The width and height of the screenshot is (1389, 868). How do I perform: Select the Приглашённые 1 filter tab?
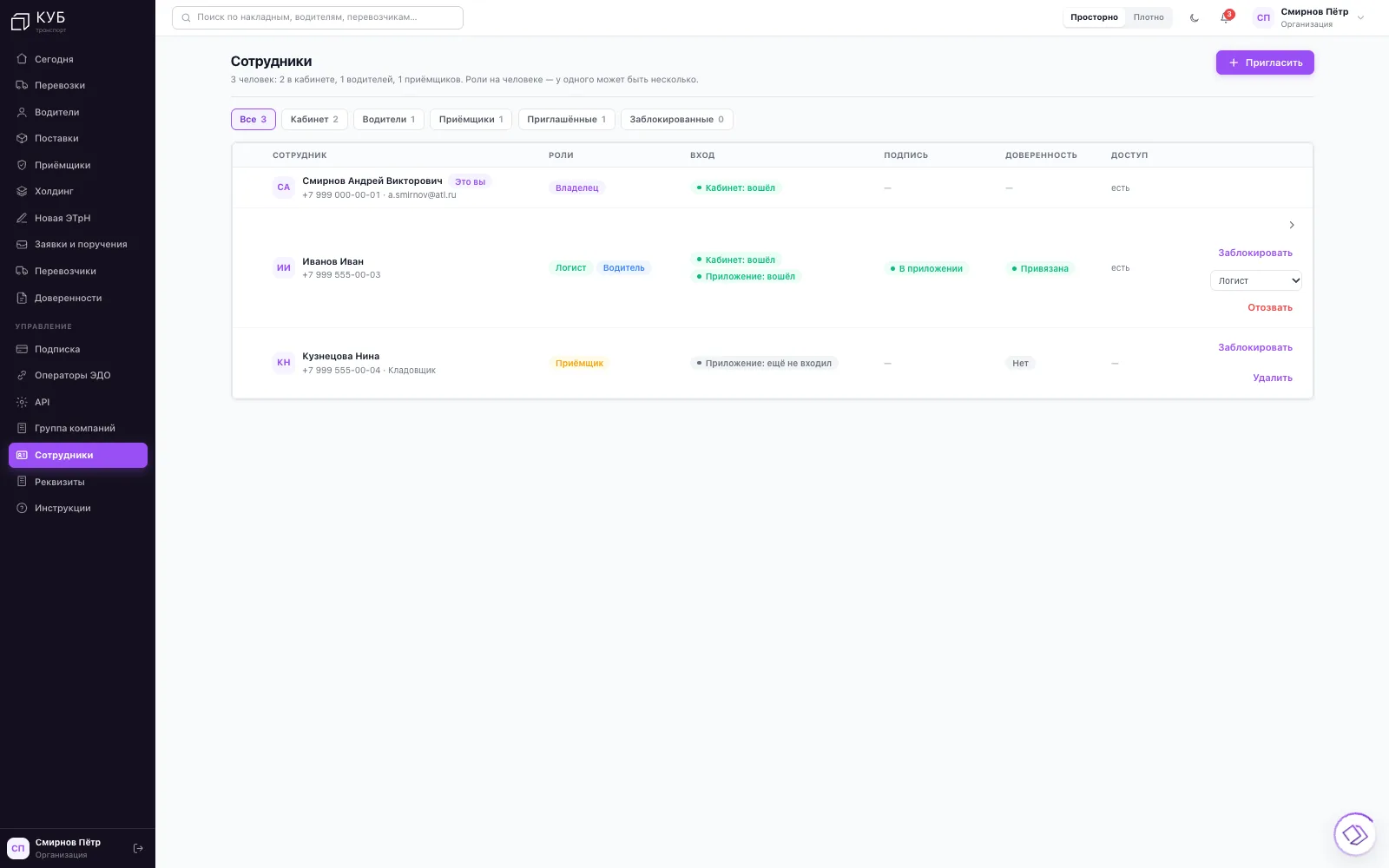point(567,119)
